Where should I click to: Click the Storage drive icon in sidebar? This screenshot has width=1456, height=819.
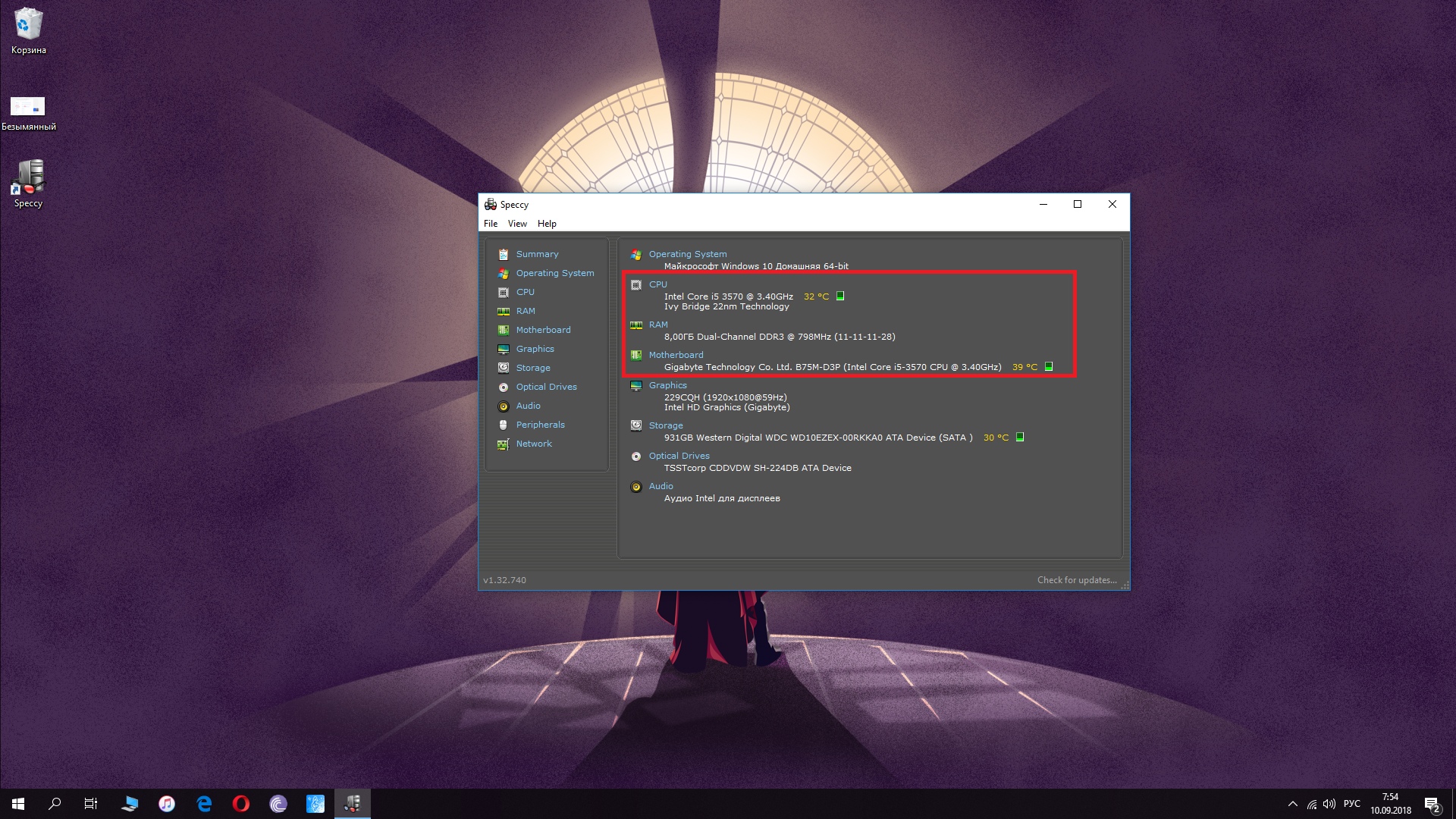(x=503, y=368)
